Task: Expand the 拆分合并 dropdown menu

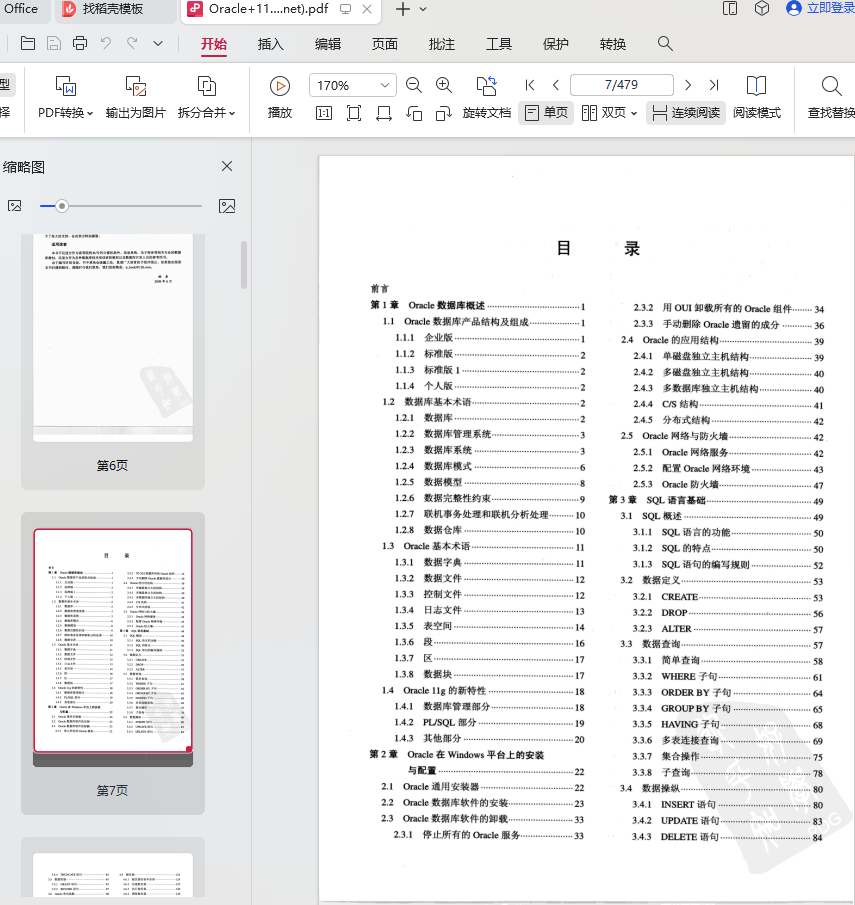Action: (232, 114)
